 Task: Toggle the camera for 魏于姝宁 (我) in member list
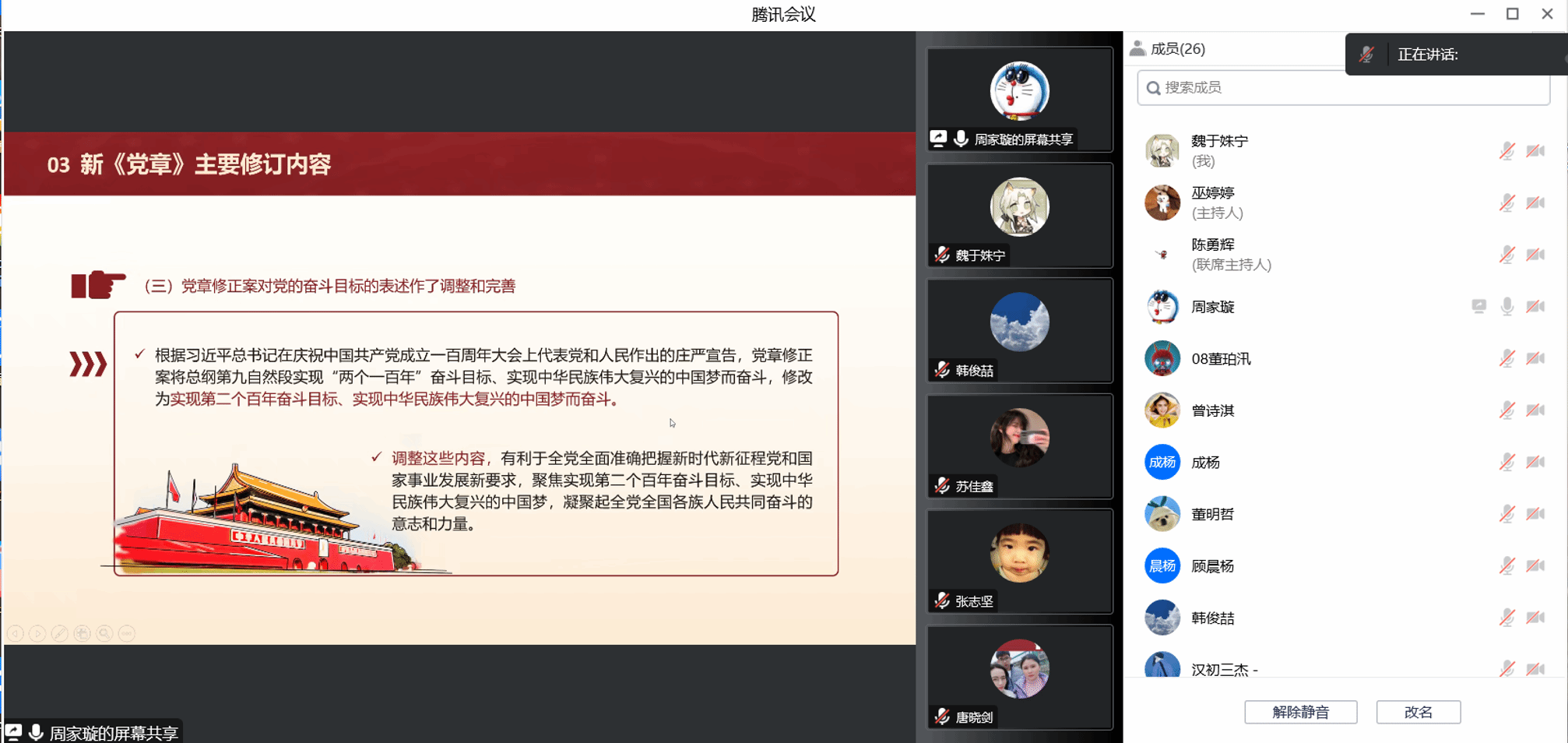[x=1535, y=151]
